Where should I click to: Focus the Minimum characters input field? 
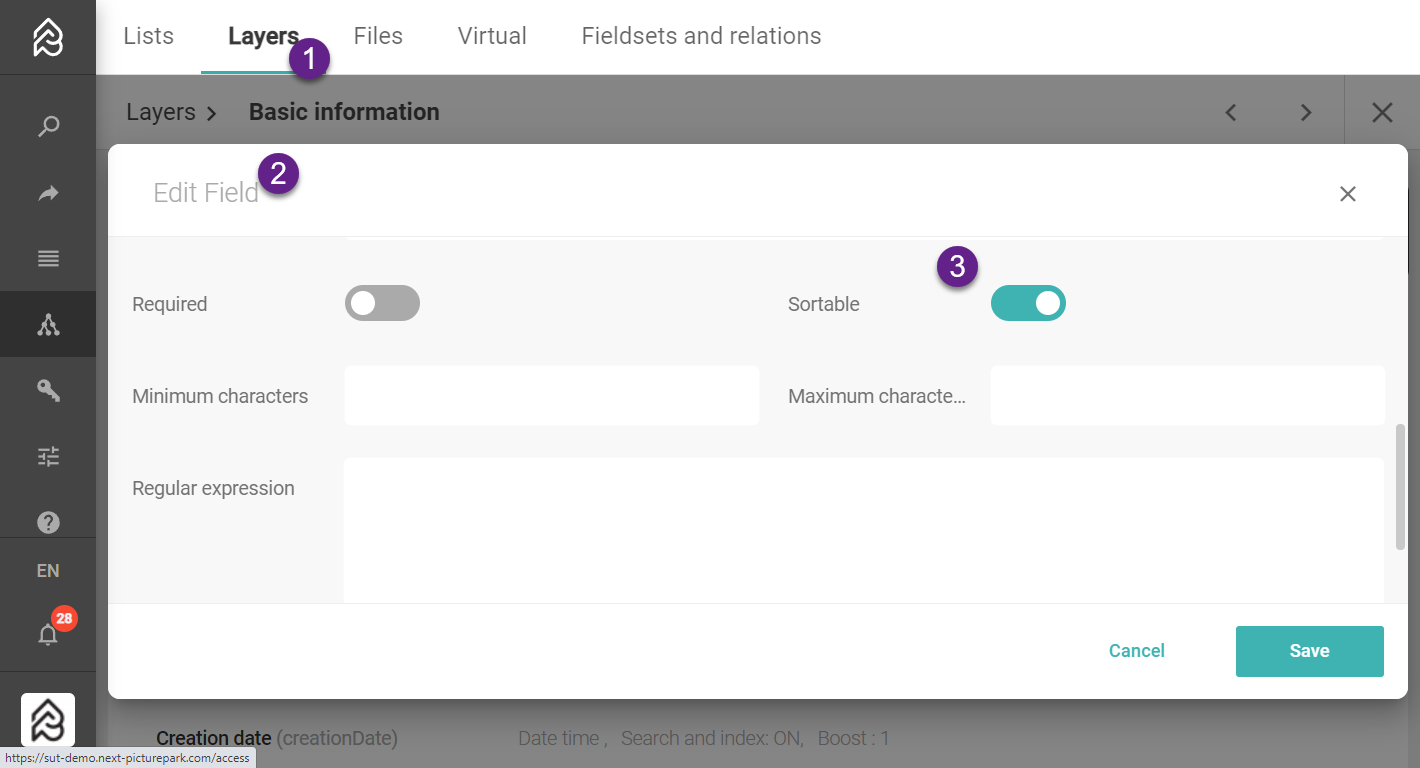click(552, 396)
